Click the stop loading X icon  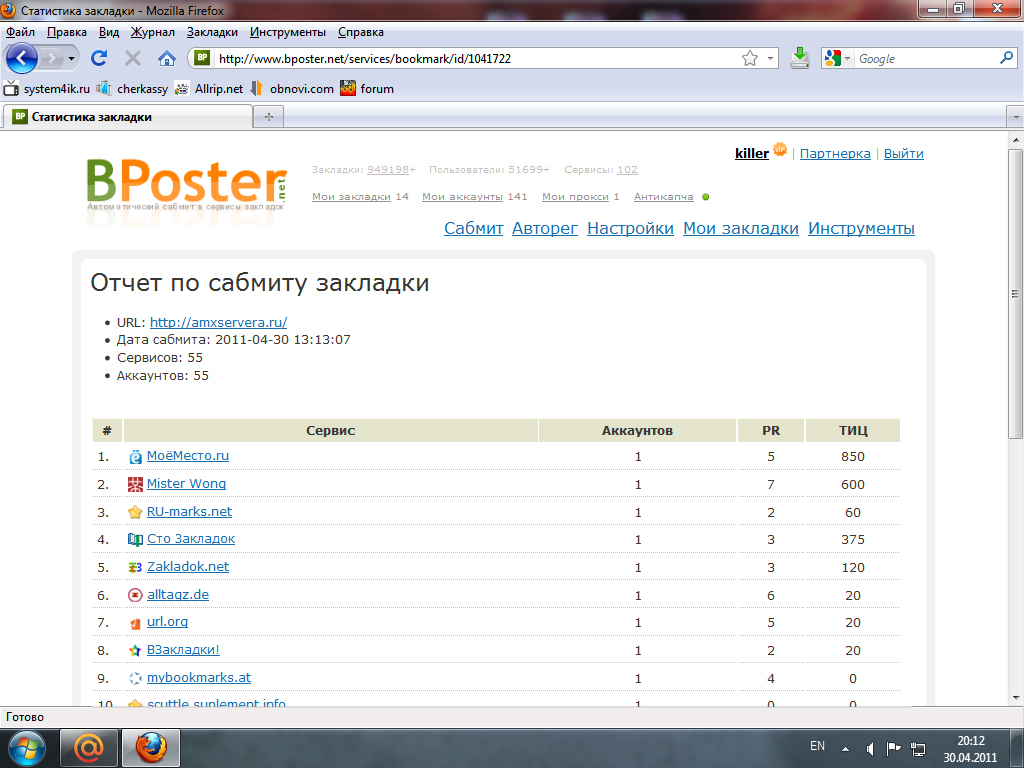point(133,59)
